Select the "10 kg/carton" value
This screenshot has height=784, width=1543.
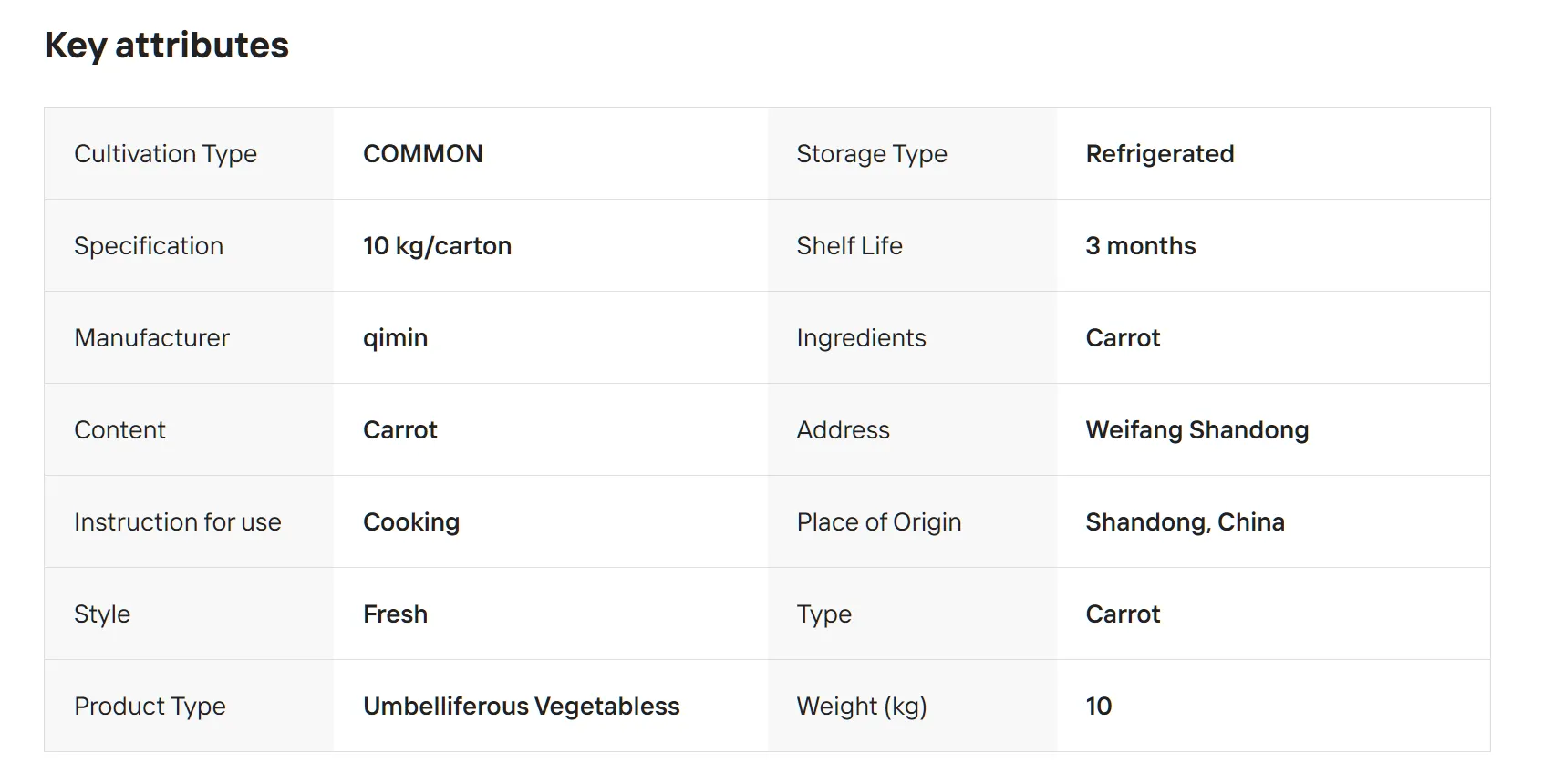coord(437,246)
